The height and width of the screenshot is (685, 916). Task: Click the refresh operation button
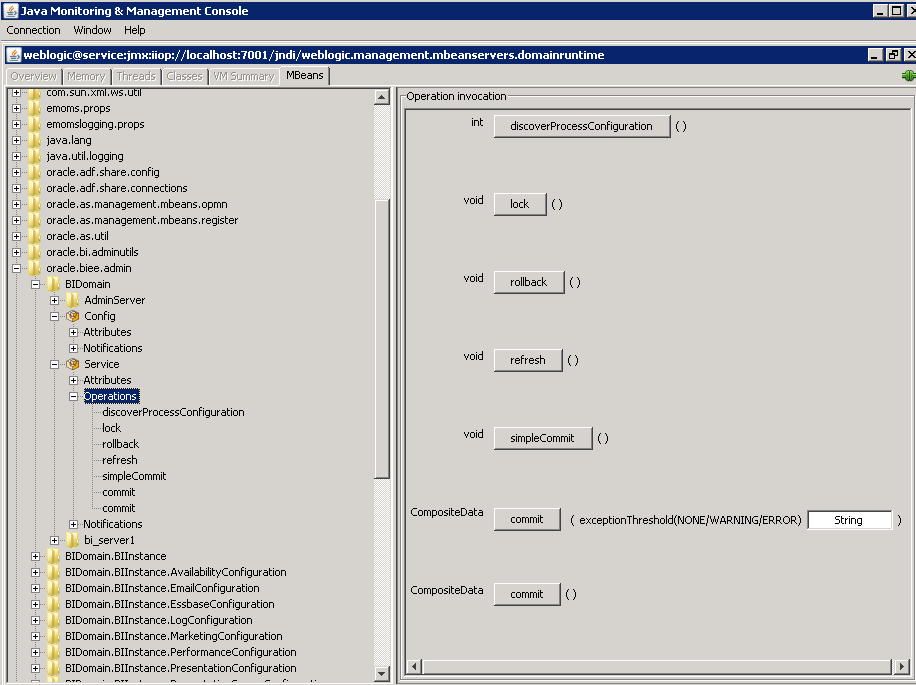(x=528, y=360)
